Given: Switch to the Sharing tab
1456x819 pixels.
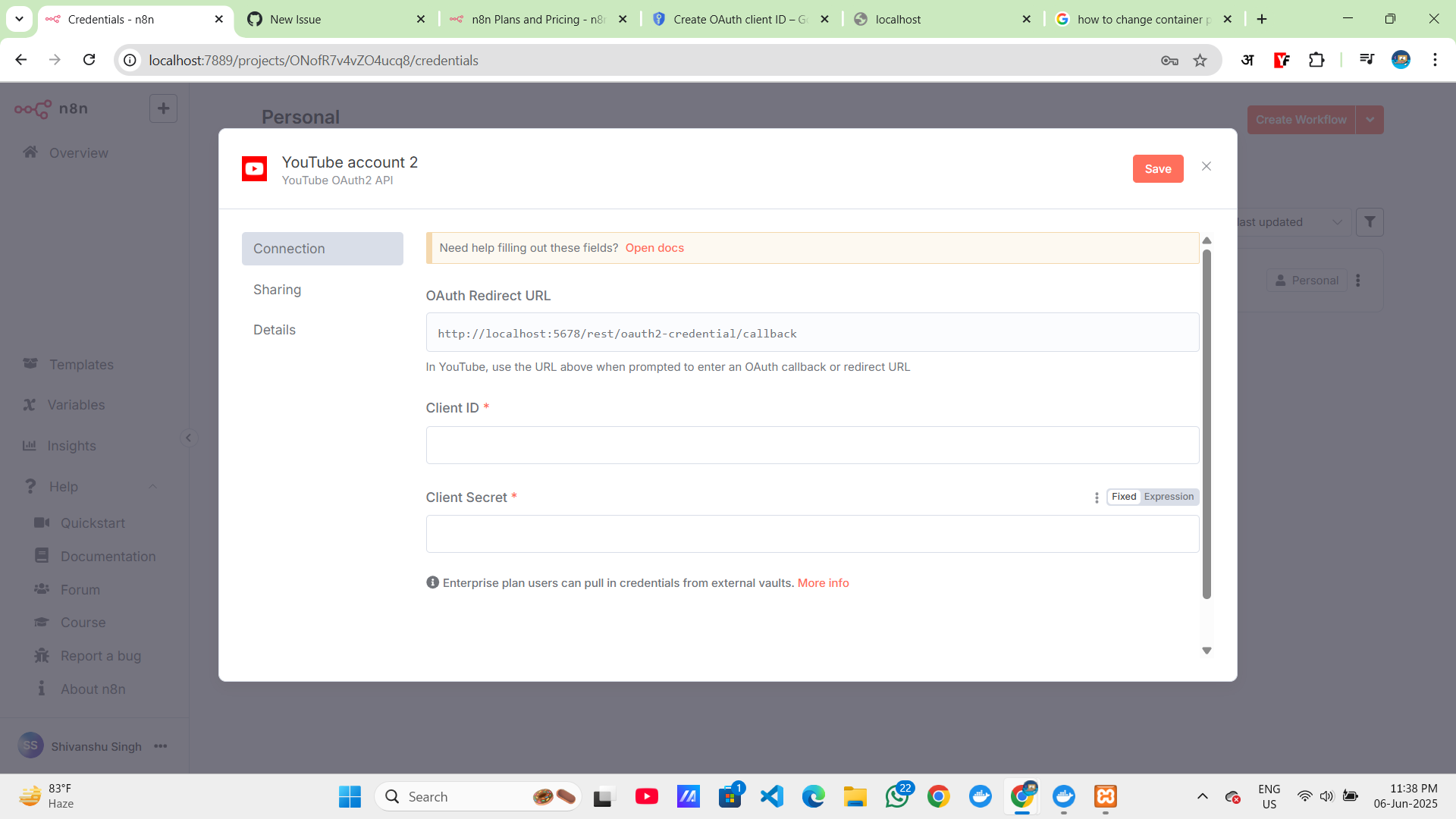Looking at the screenshot, I should point(277,289).
